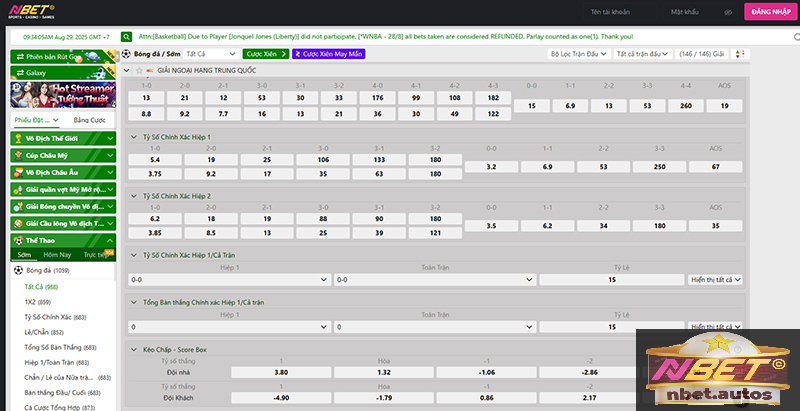The height and width of the screenshot is (411, 800).
Task: Click the soccer ball icon beside Bóng đá / Sớm
Action: point(125,54)
